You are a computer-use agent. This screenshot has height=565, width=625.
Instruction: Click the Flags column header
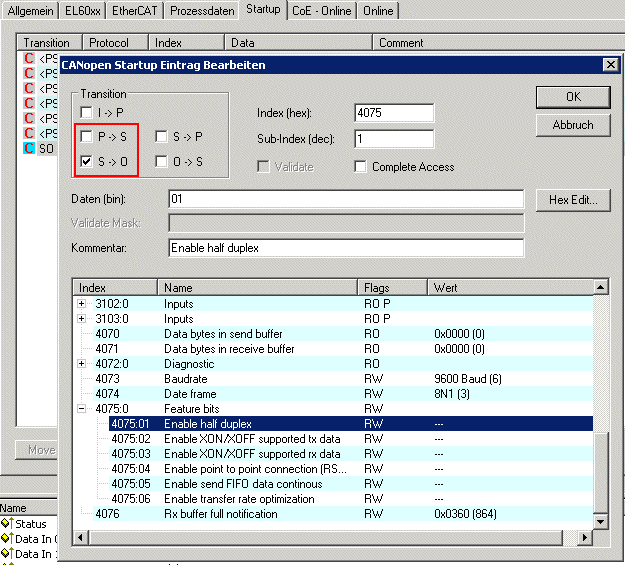(393, 287)
